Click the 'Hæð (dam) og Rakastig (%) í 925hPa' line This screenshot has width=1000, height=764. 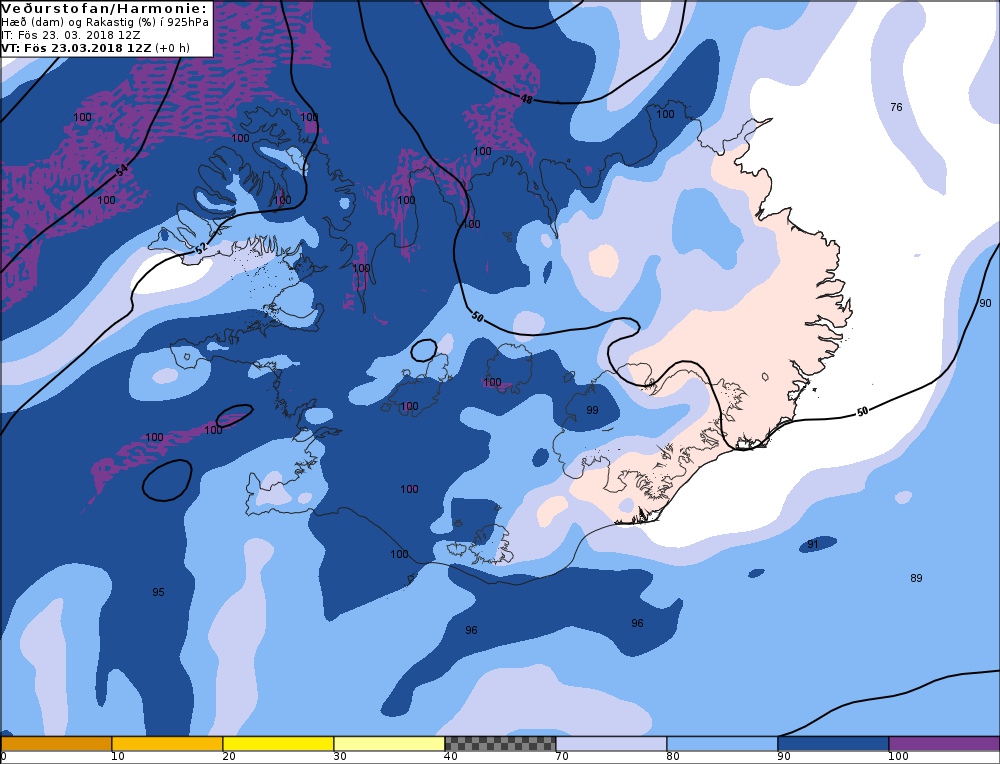pyautogui.click(x=105, y=22)
